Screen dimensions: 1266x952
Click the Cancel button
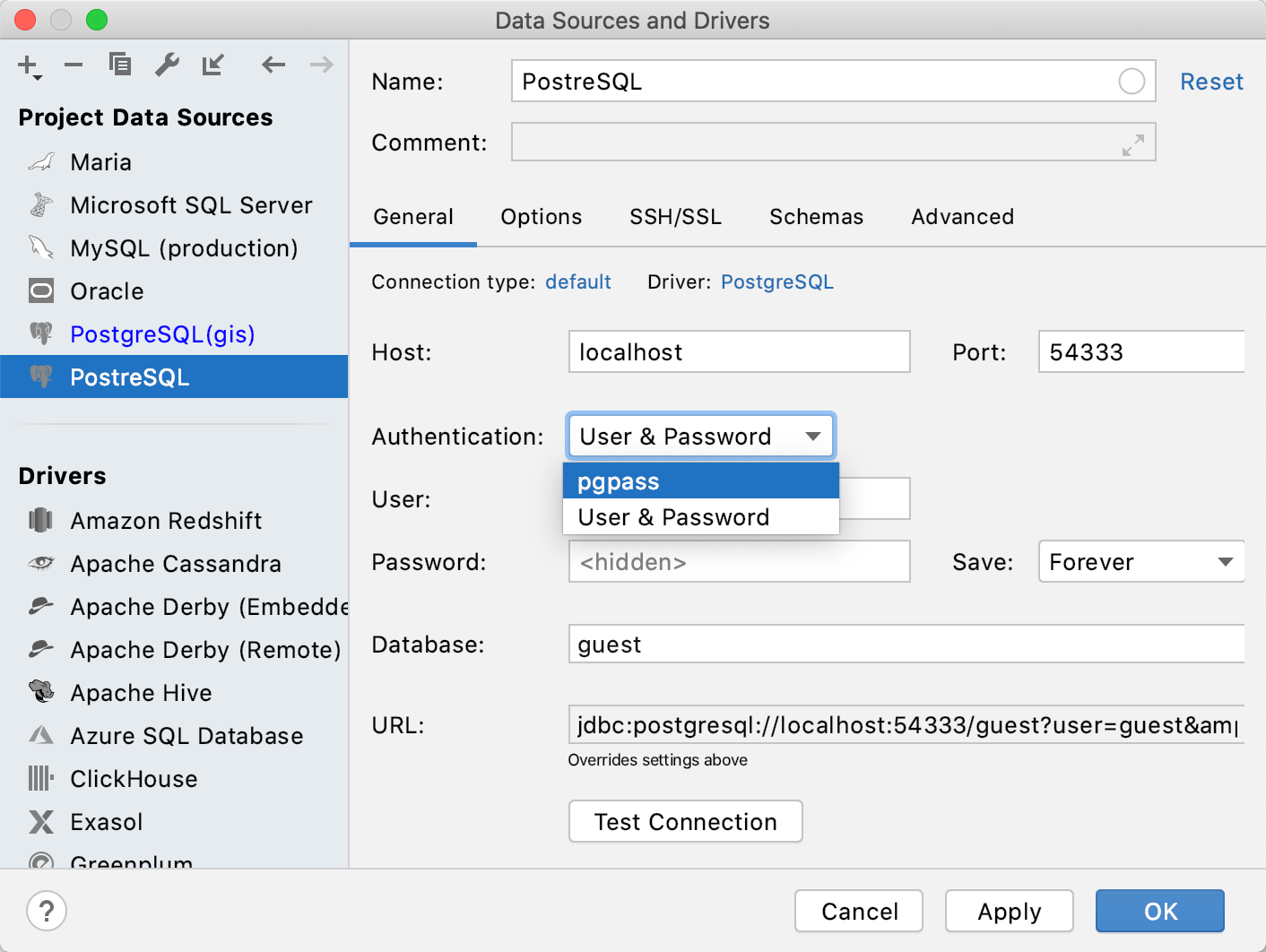(x=859, y=911)
